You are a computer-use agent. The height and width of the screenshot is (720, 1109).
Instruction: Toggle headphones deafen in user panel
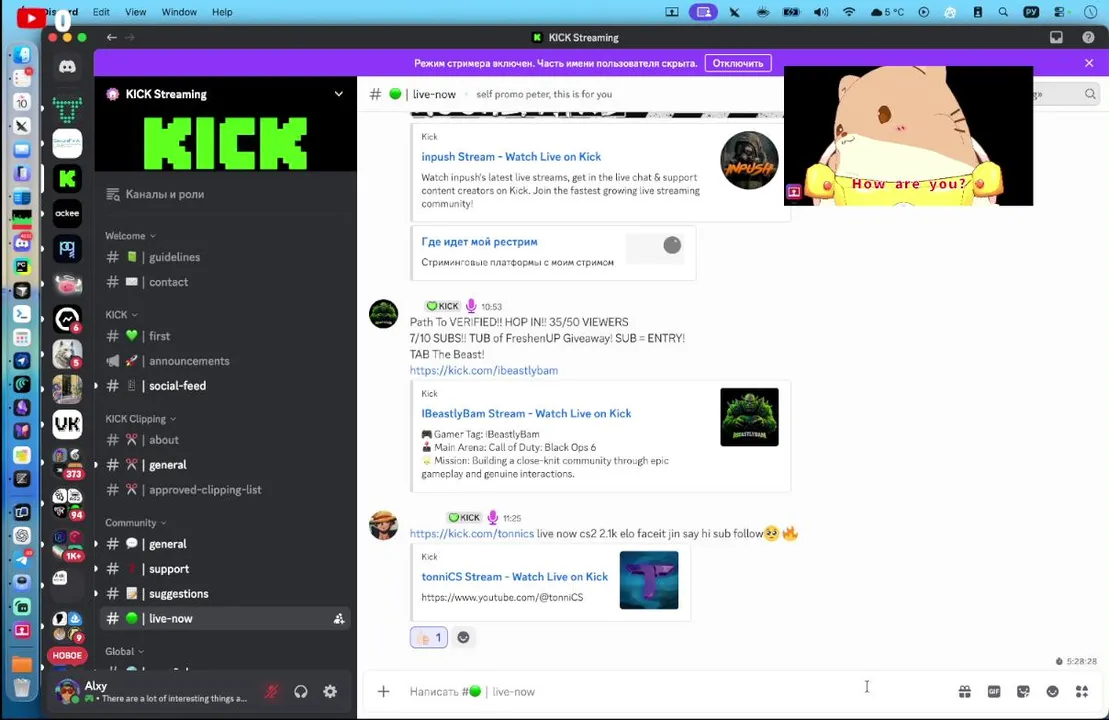click(x=301, y=692)
